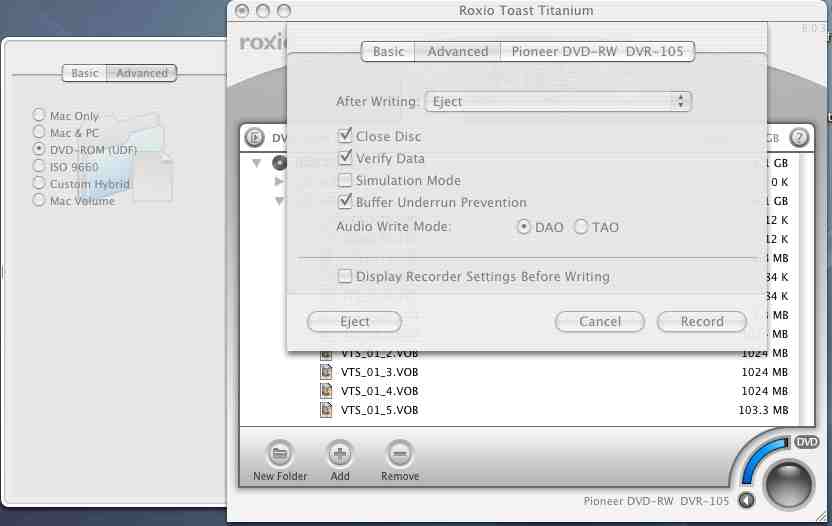This screenshot has height=526, width=832.
Task: Select the VTS_01_4.VOB file name
Action: 379,391
